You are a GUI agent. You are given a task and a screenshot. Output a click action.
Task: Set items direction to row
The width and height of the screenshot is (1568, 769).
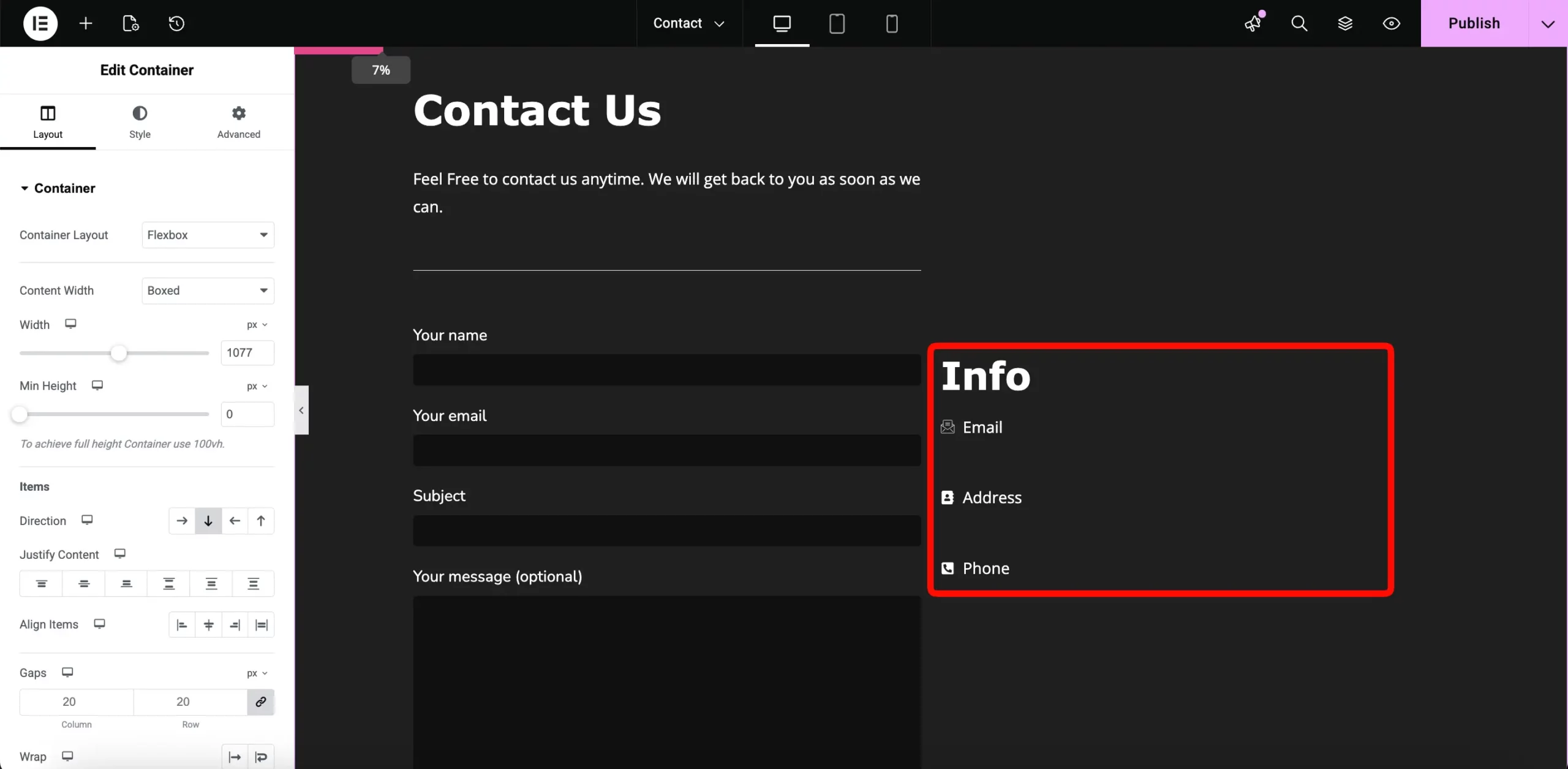pyautogui.click(x=181, y=520)
